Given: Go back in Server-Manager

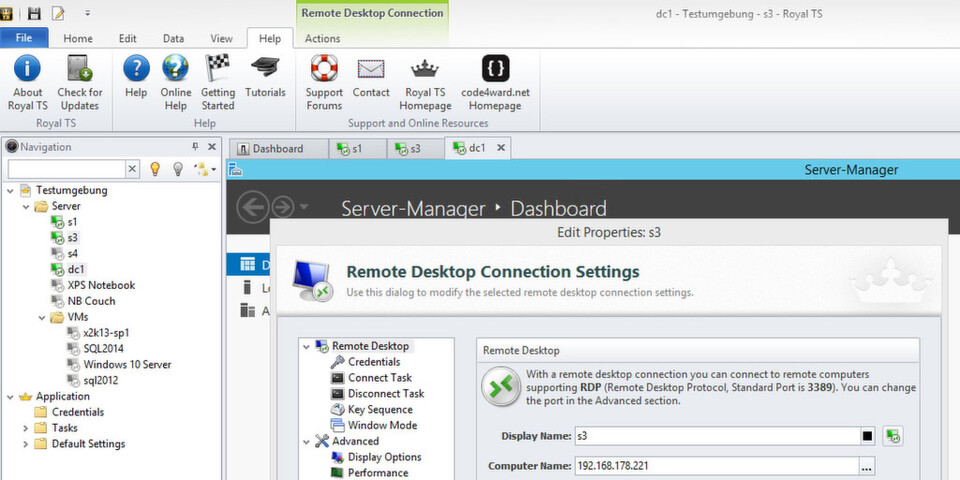Looking at the screenshot, I should [252, 207].
